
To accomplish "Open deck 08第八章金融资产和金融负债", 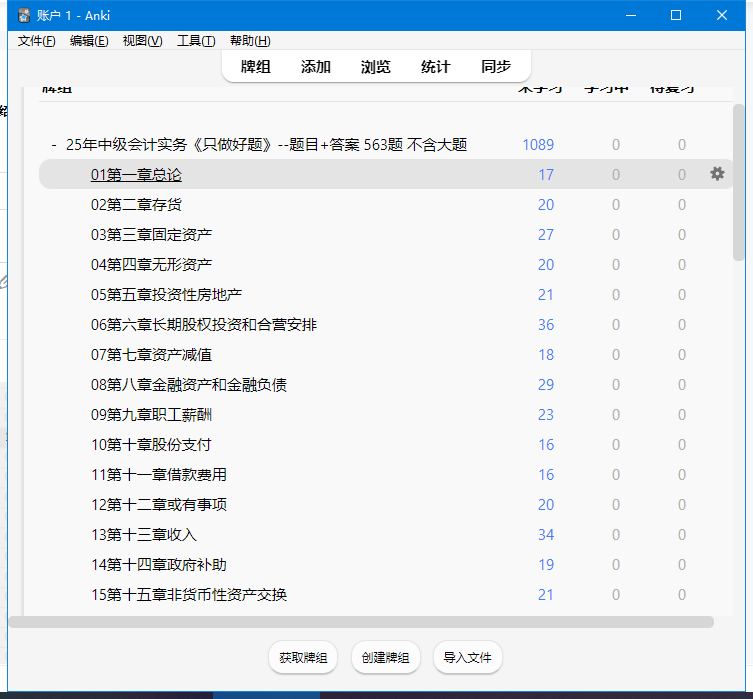I will [x=189, y=385].
